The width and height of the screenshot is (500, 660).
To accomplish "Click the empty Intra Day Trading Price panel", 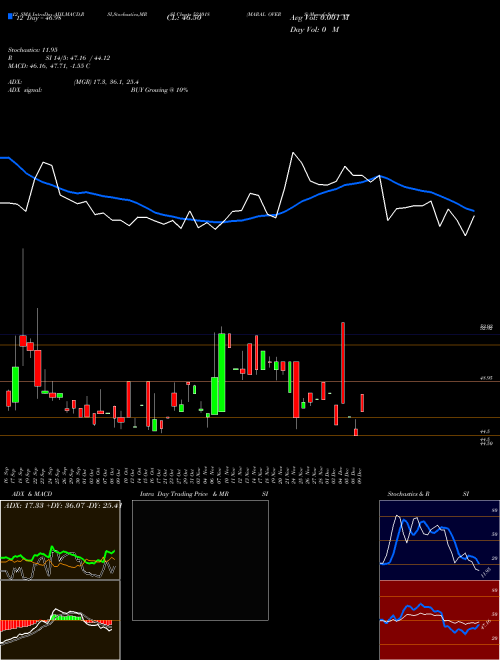I will [x=200, y=560].
